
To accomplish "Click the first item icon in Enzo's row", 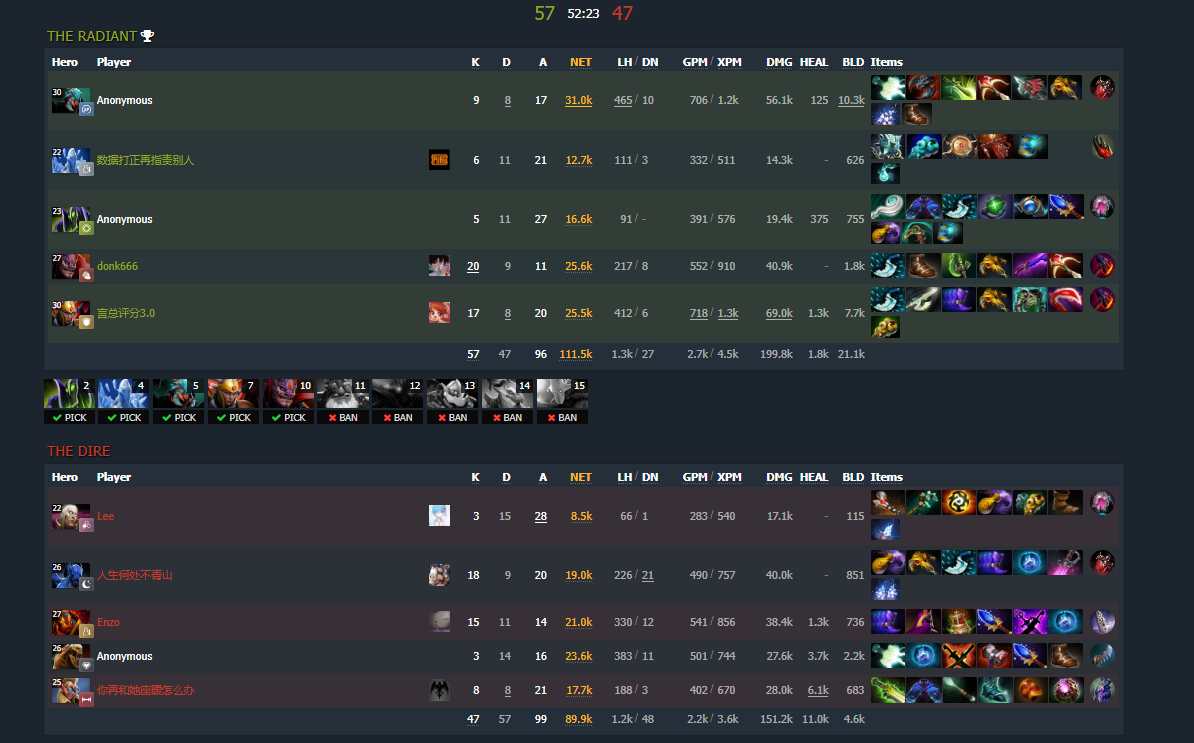I will click(x=888, y=622).
